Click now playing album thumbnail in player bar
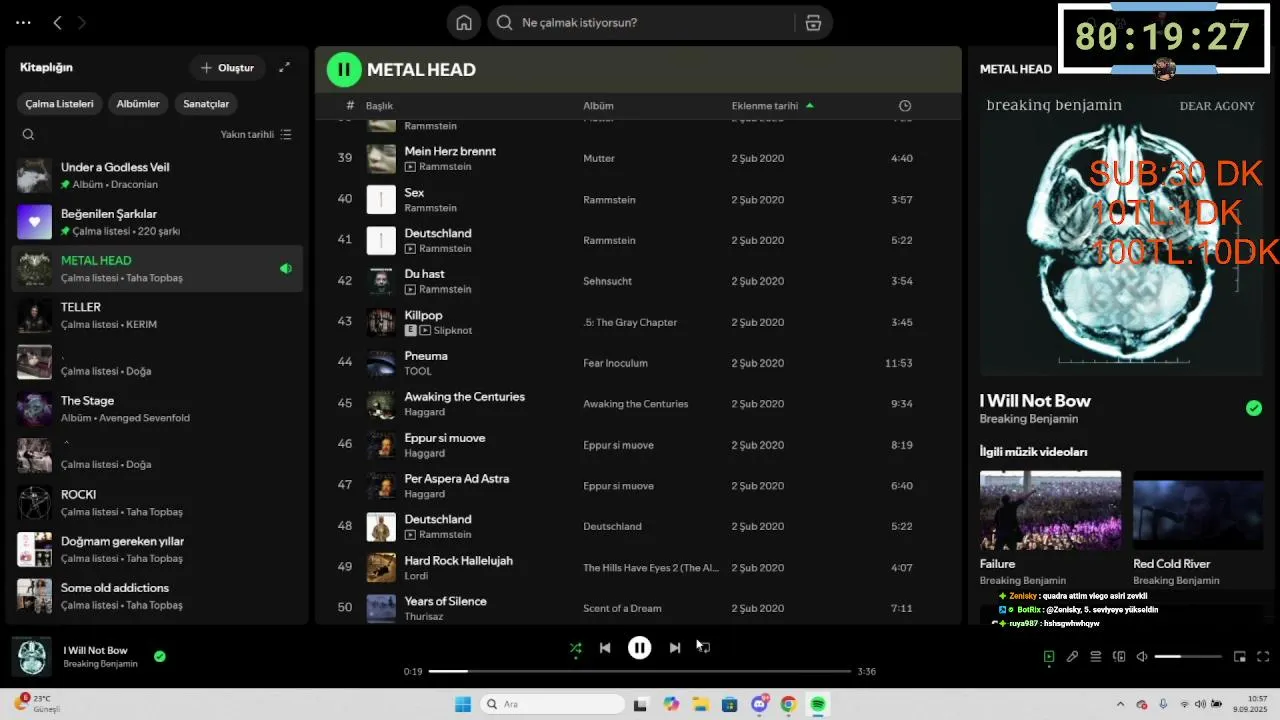 click(x=31, y=657)
